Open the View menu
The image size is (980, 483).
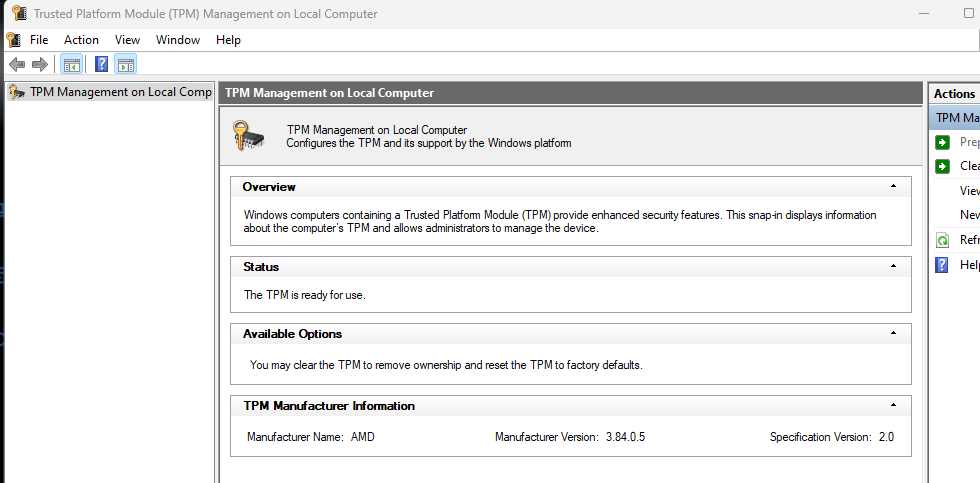pyautogui.click(x=128, y=40)
